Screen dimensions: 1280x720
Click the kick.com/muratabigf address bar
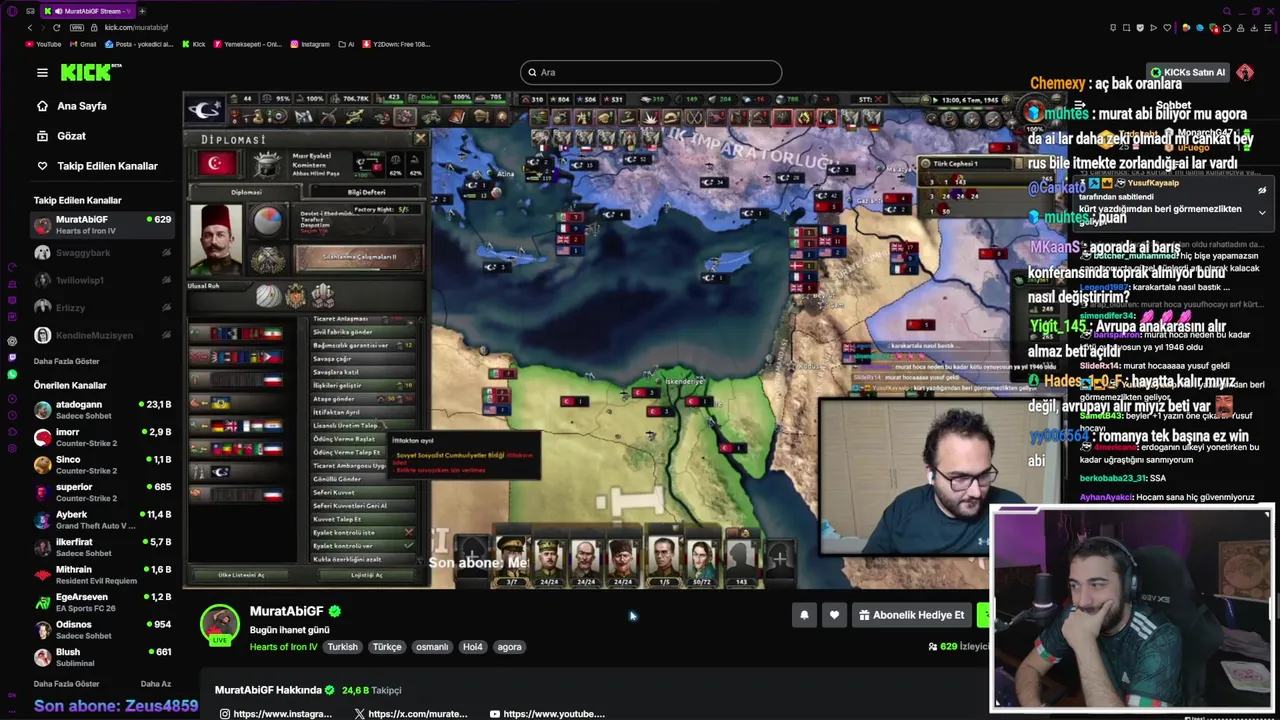point(136,27)
